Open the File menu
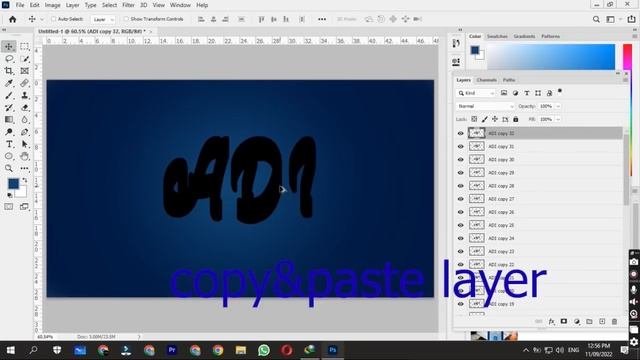 point(20,5)
